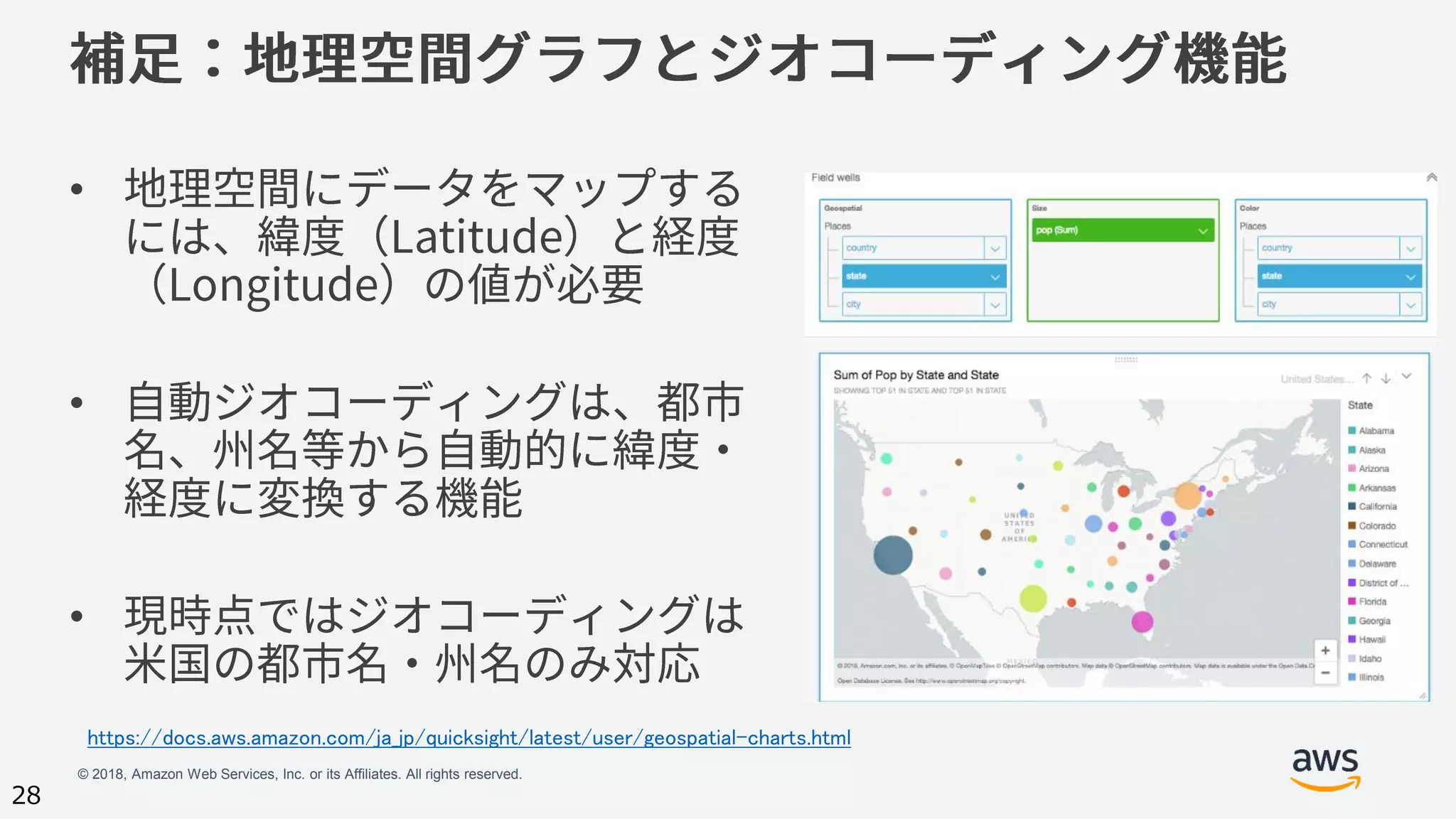This screenshot has height=819, width=1456.
Task: Click the Alabama legend swatch
Action: tap(1351, 430)
